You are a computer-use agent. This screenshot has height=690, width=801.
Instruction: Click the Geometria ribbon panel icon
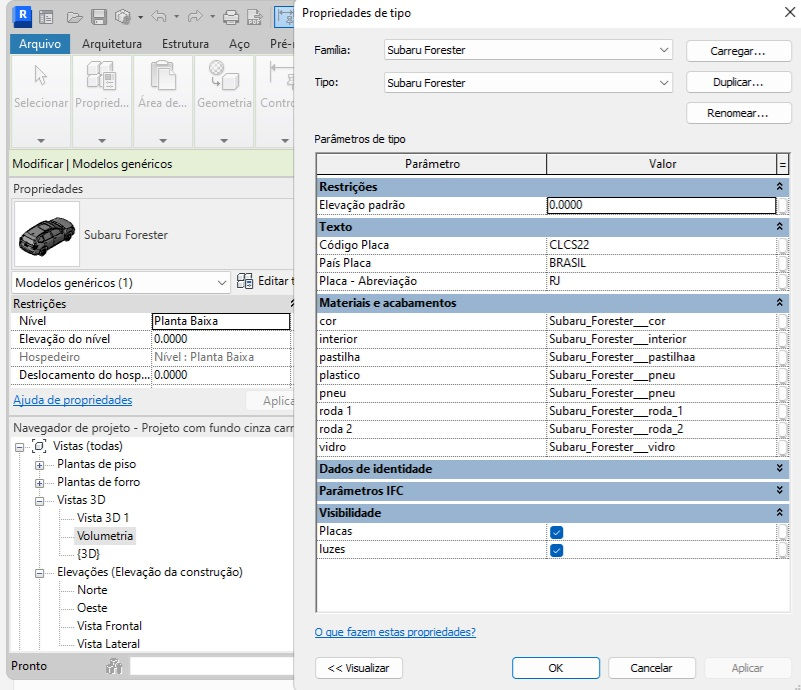224,76
